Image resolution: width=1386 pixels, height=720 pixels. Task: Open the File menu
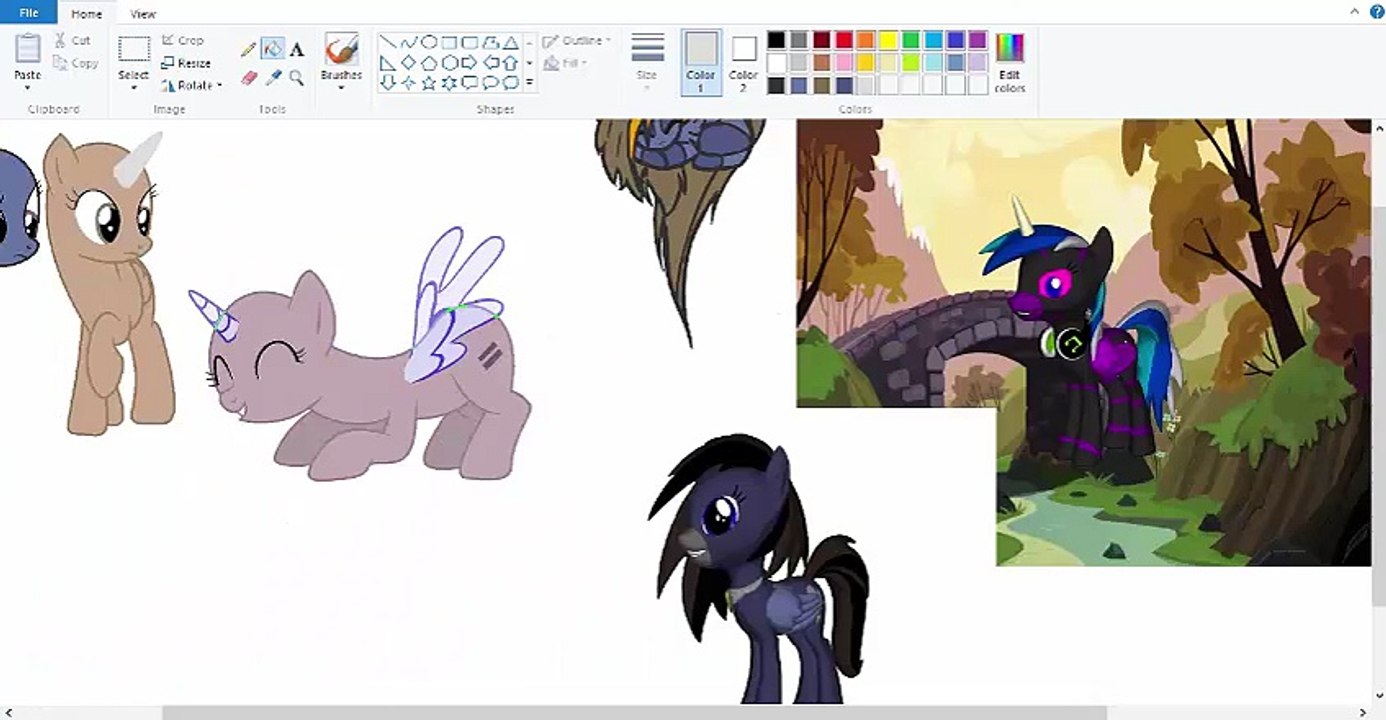[28, 13]
